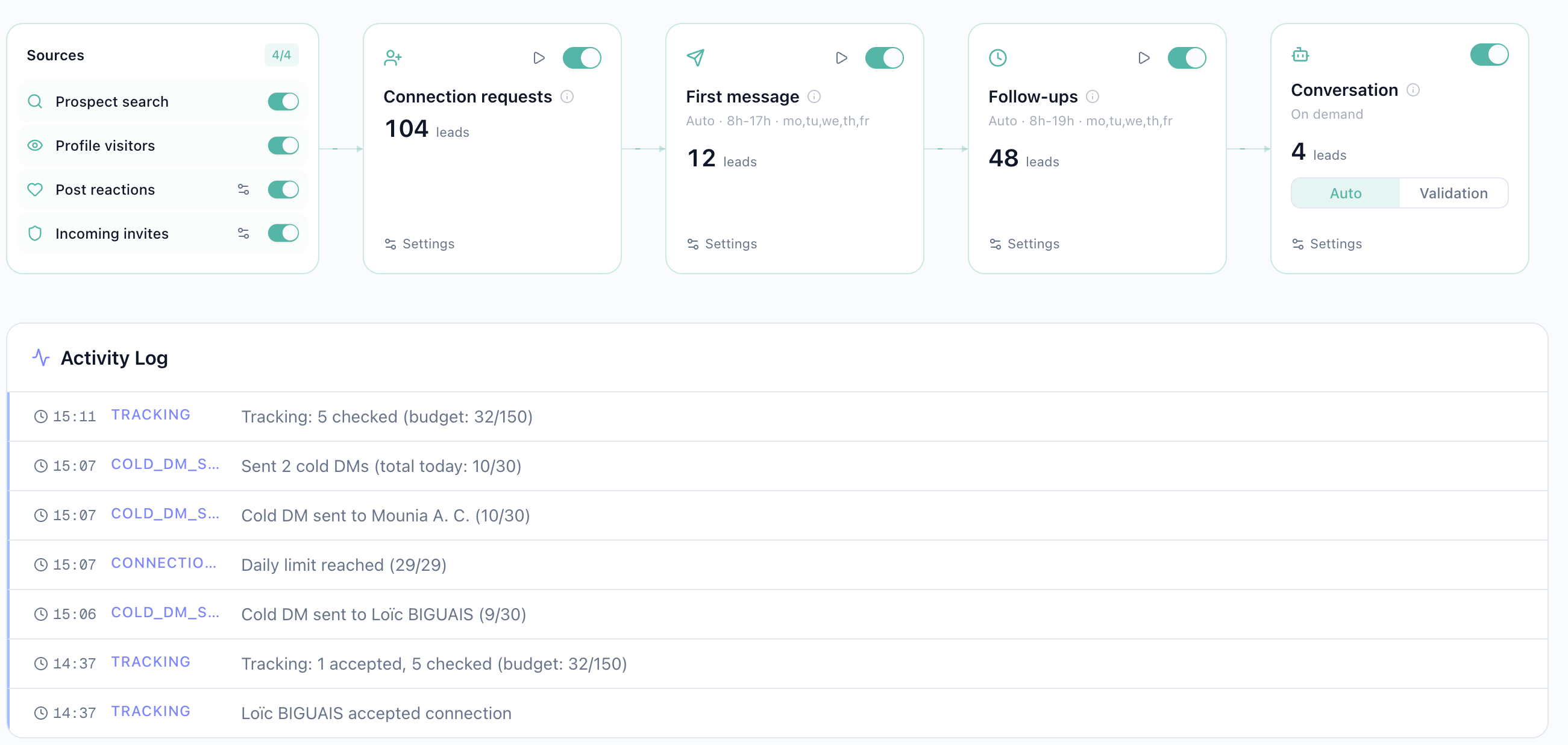Disable the Prospect search source toggle

(283, 101)
